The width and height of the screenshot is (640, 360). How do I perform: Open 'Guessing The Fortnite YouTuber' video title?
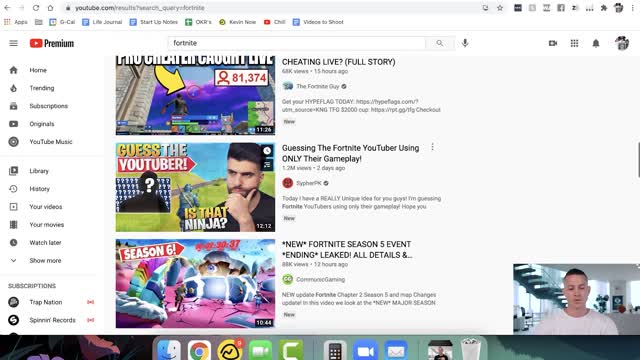click(x=351, y=153)
